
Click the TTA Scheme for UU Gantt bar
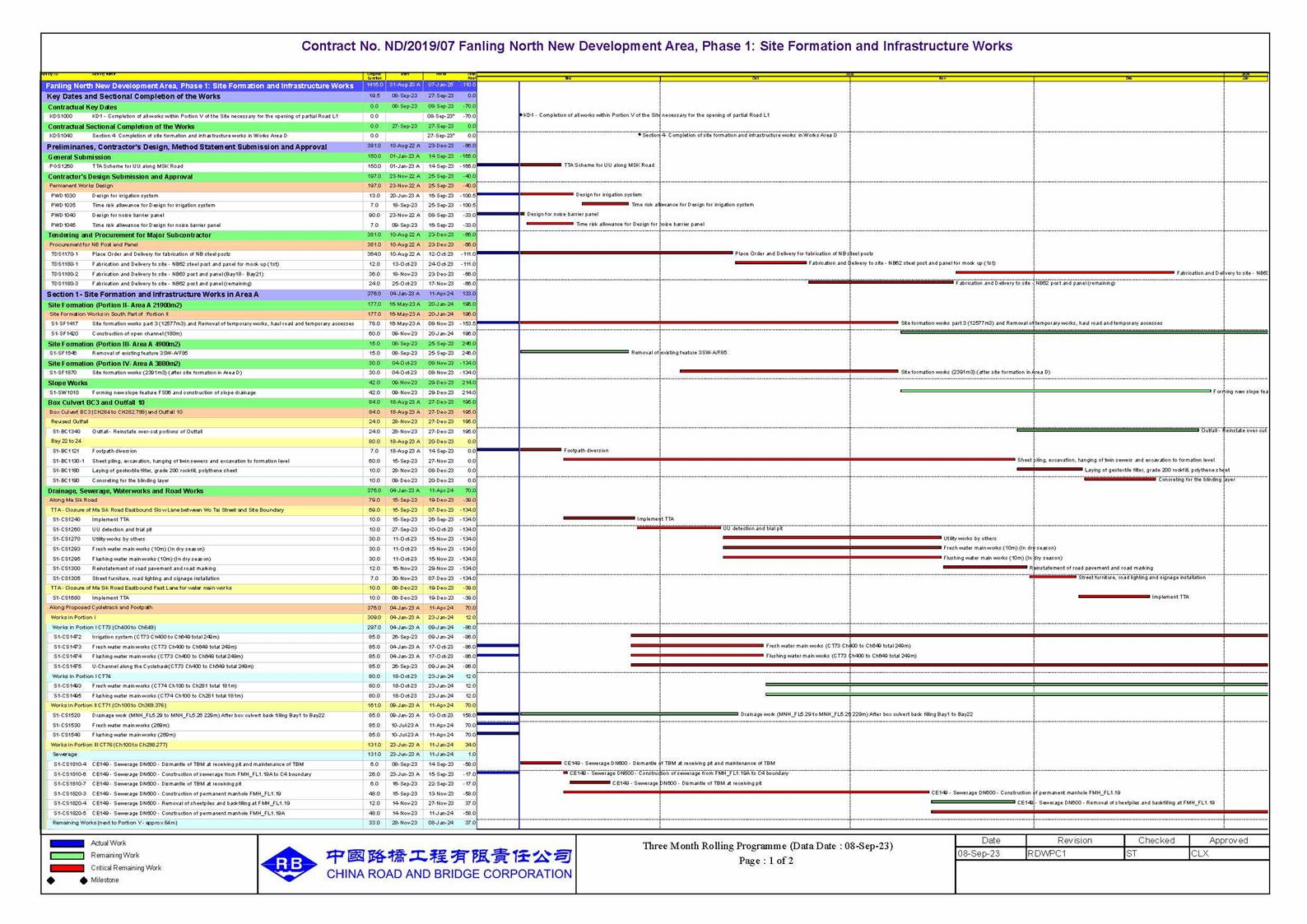(x=541, y=165)
